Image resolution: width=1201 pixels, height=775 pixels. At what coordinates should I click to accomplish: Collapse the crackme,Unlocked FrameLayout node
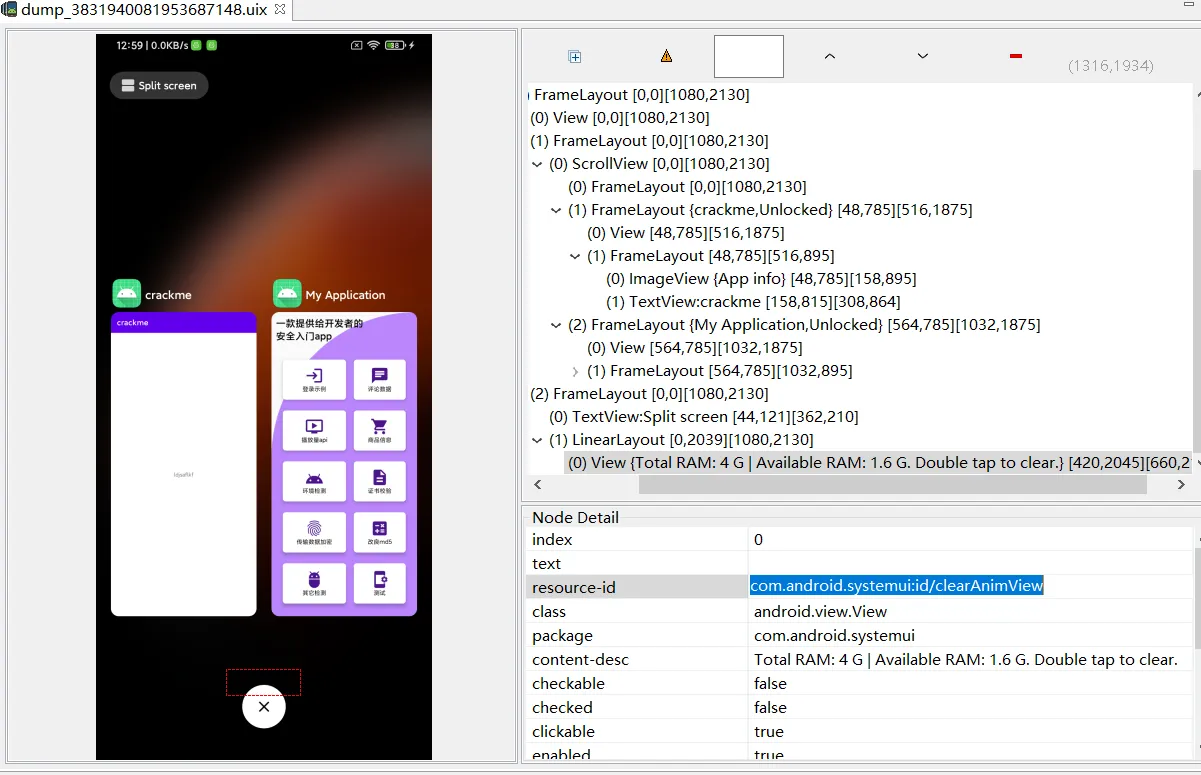557,210
